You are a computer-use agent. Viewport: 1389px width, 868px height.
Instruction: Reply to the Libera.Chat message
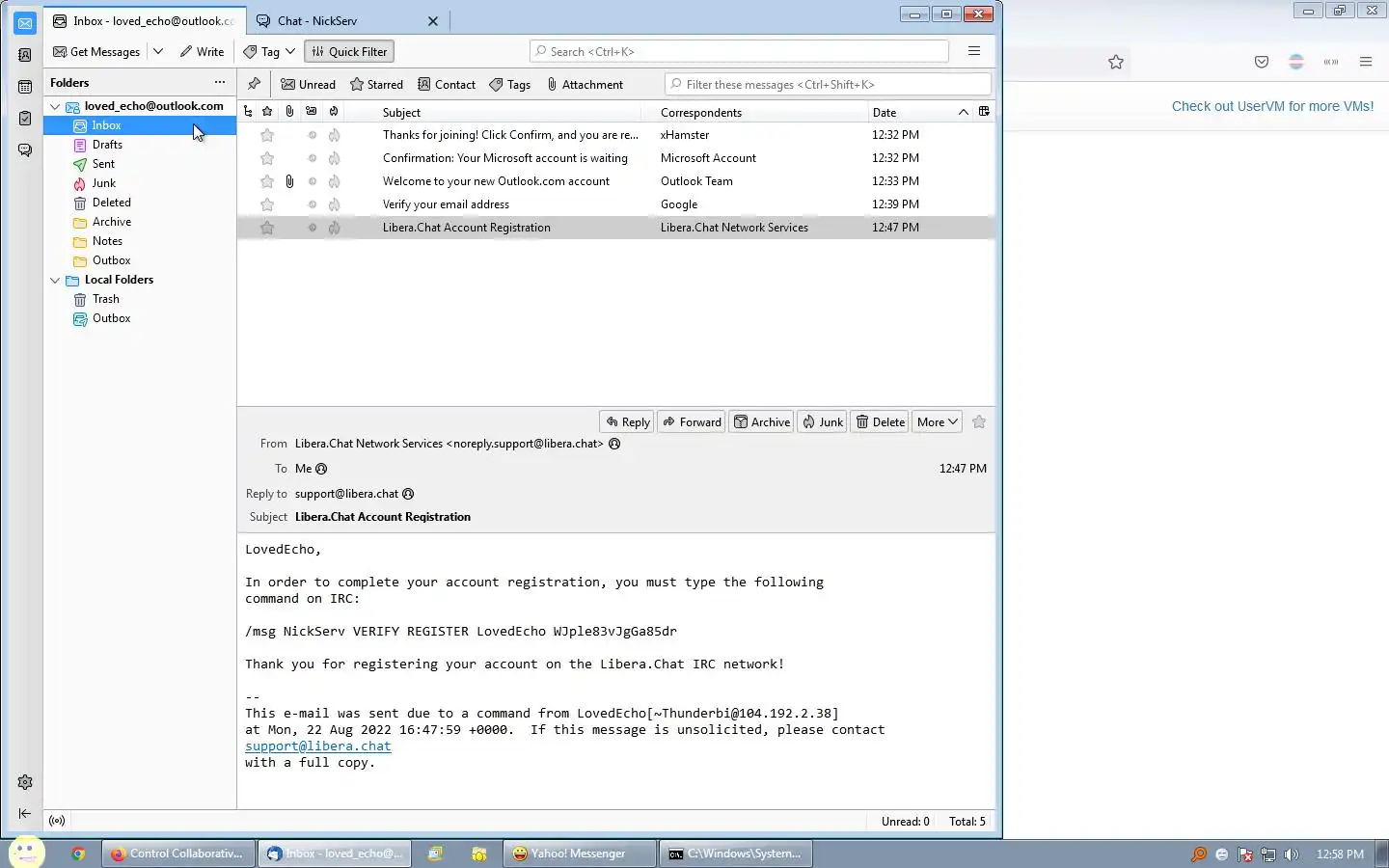(627, 421)
